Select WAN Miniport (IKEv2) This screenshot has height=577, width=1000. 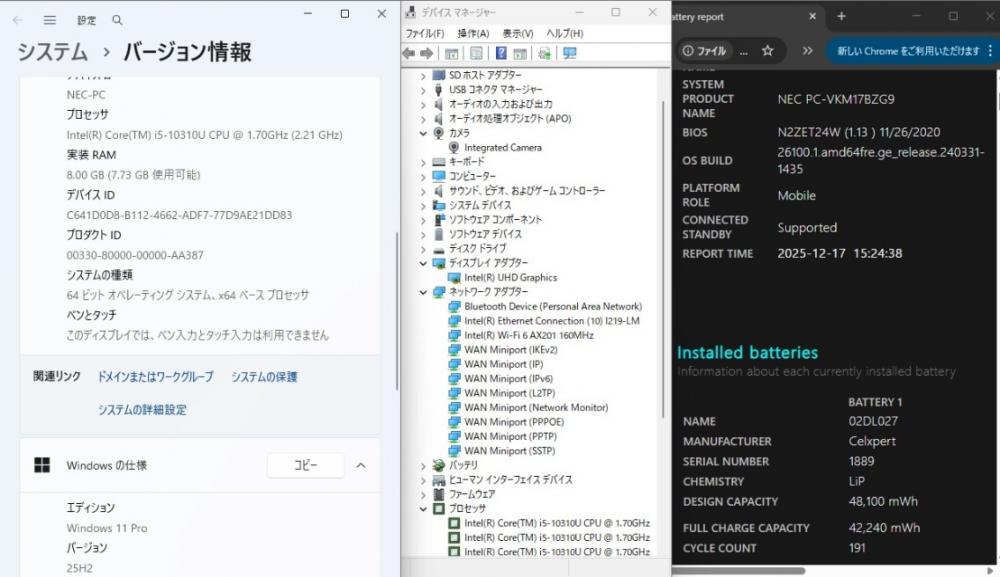(511, 350)
